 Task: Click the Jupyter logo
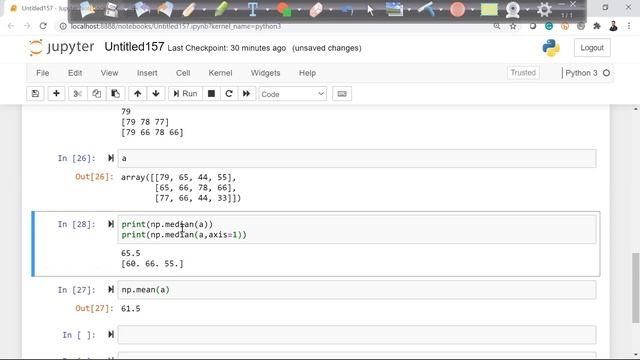(x=62, y=47)
